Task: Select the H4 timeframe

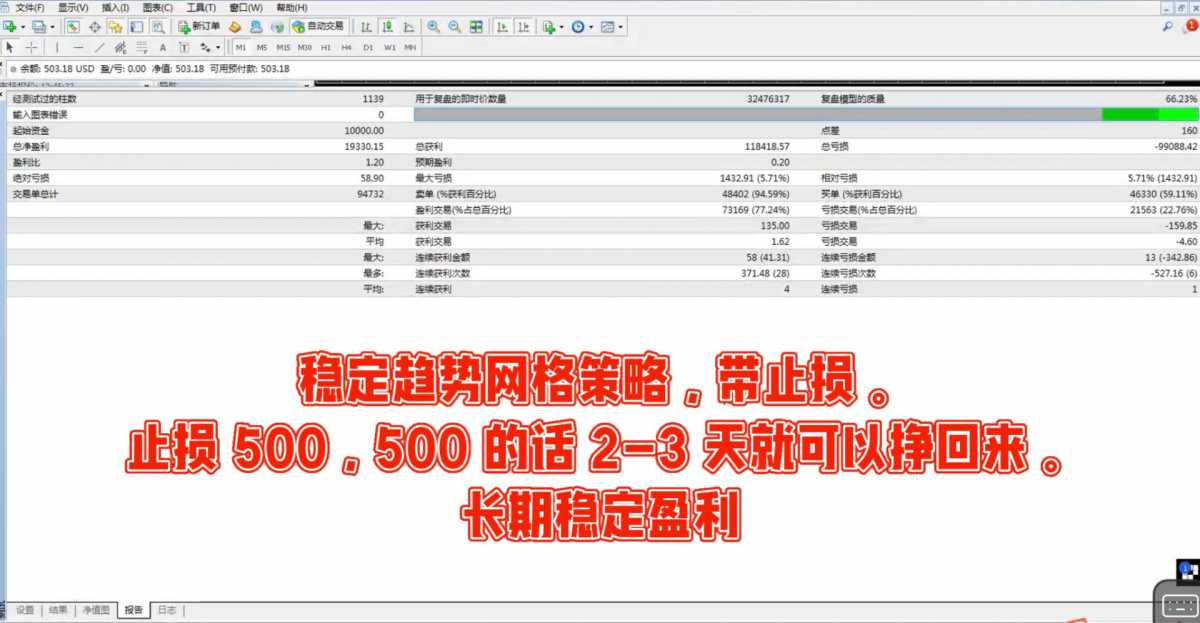Action: [x=346, y=47]
